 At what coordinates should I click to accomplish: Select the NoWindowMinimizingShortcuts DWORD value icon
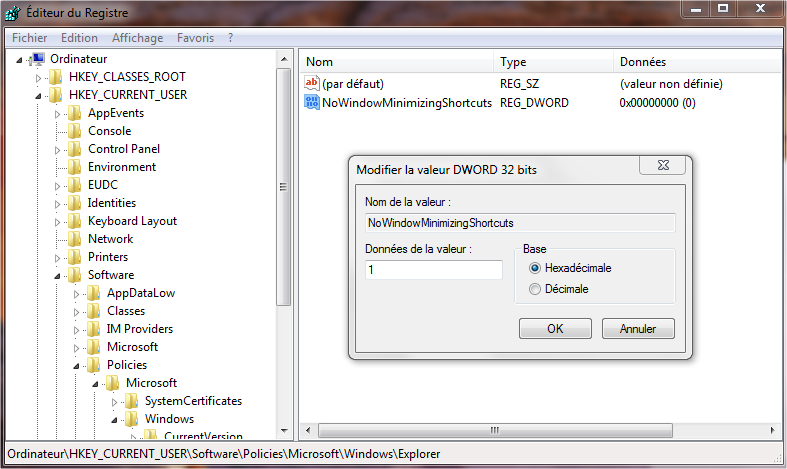312,102
